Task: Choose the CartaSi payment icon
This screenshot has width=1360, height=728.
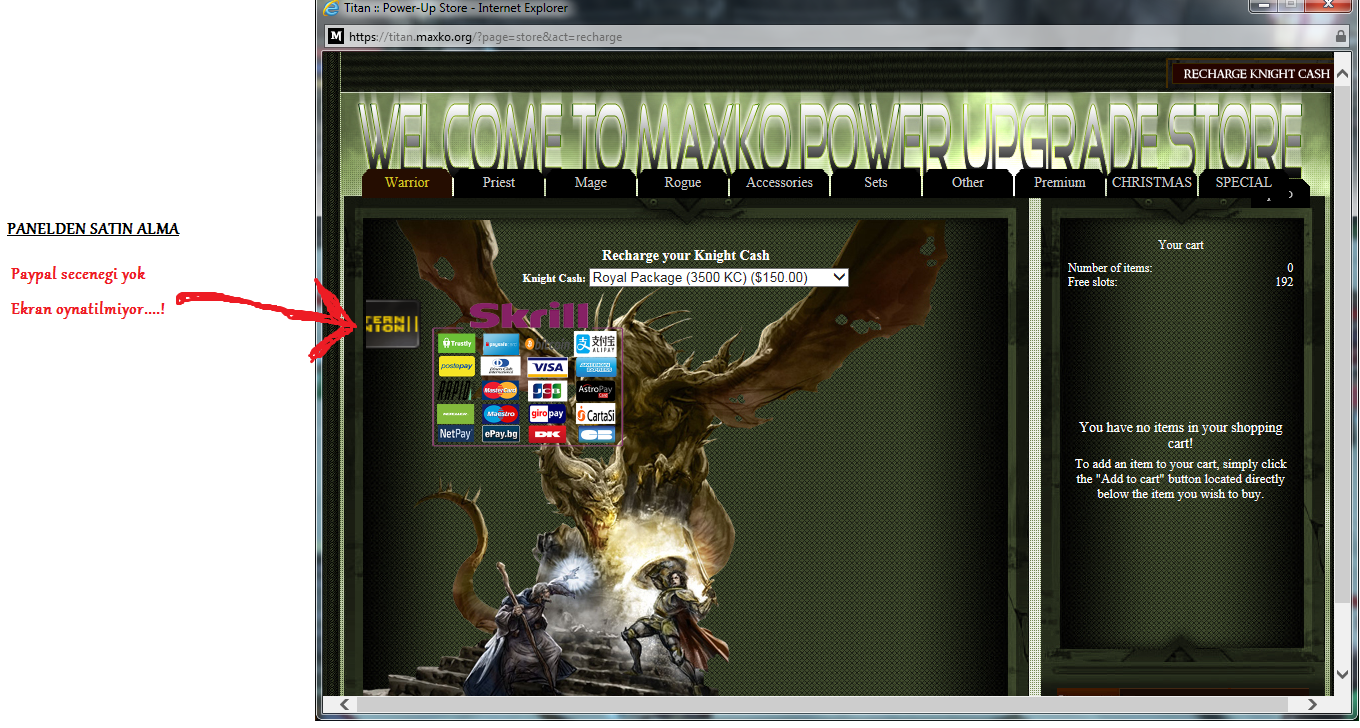Action: pyautogui.click(x=595, y=414)
